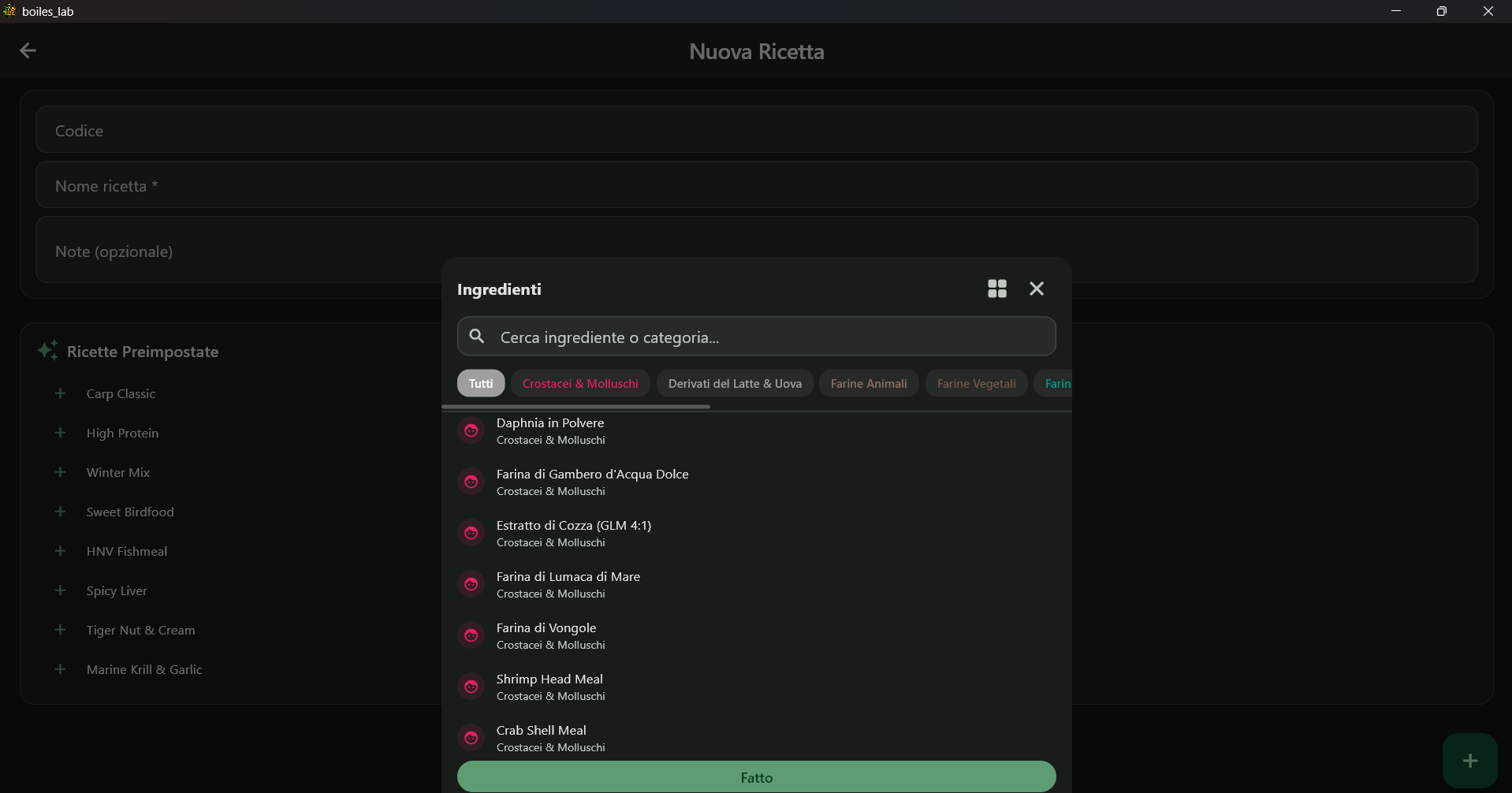Click the search magnifier icon
Image resolution: width=1512 pixels, height=793 pixels.
477,337
